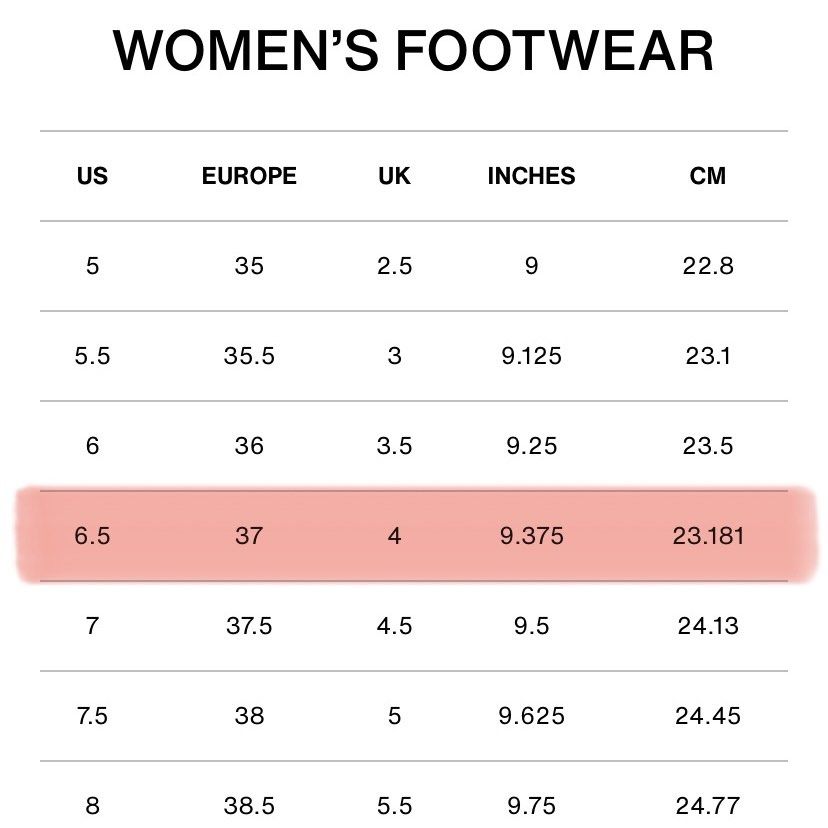This screenshot has height=828, width=828.
Task: Select the CM column header
Action: click(x=708, y=176)
